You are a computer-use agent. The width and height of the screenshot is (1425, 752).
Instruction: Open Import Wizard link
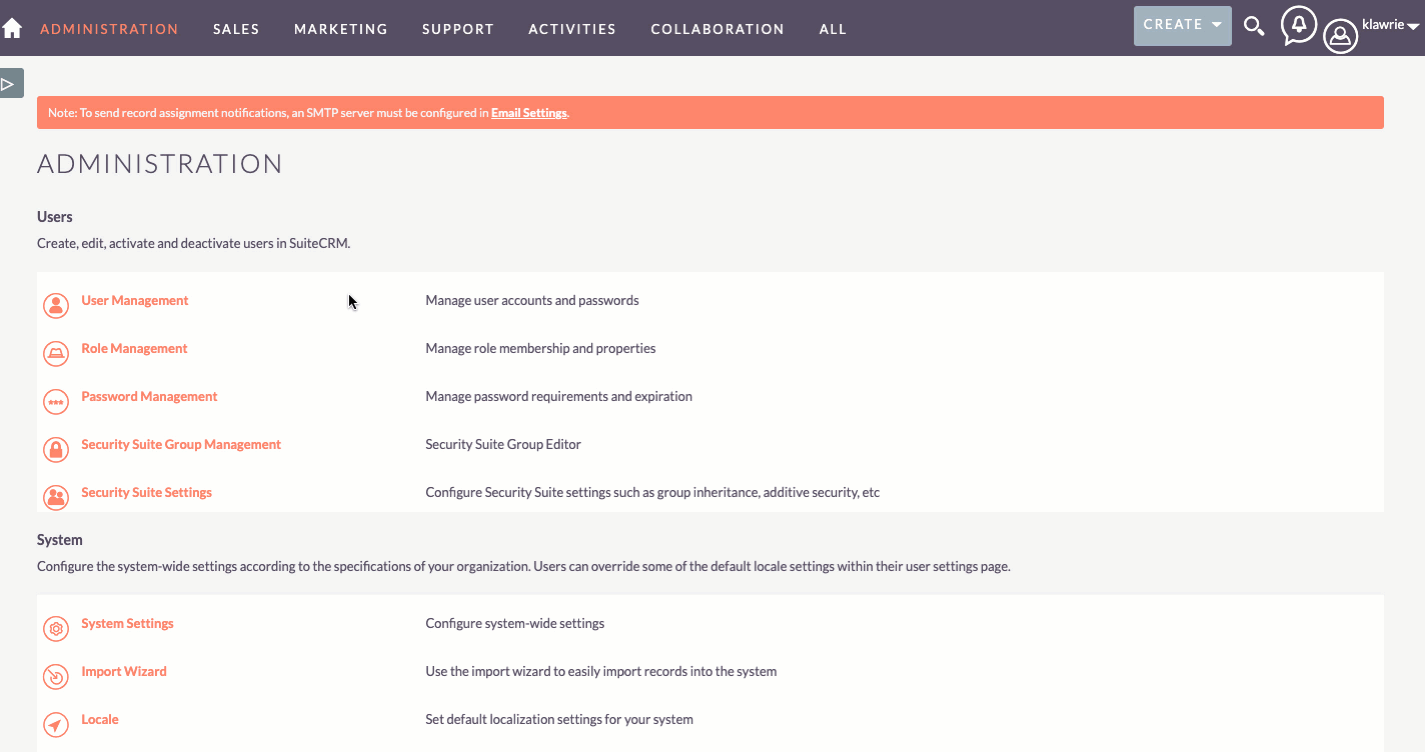pos(124,671)
